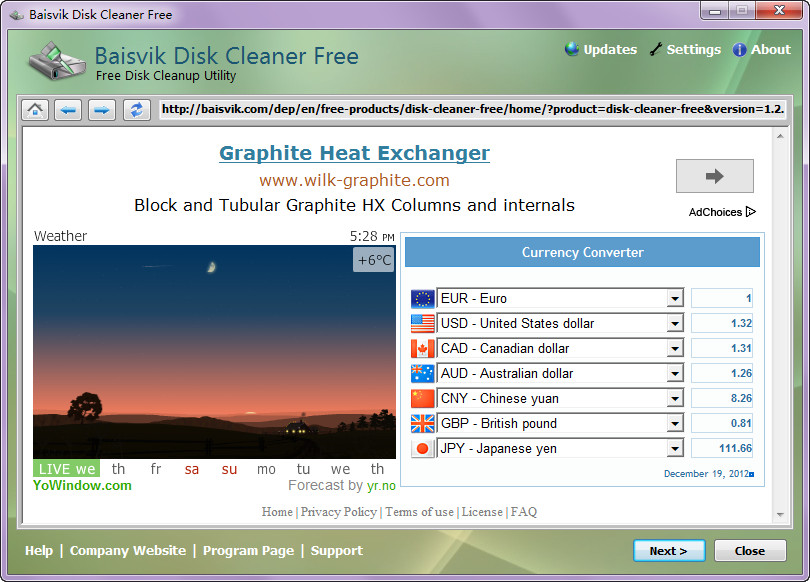This screenshot has height=582, width=810.
Task: Click the page scrollbar up arrow
Action: coord(780,136)
